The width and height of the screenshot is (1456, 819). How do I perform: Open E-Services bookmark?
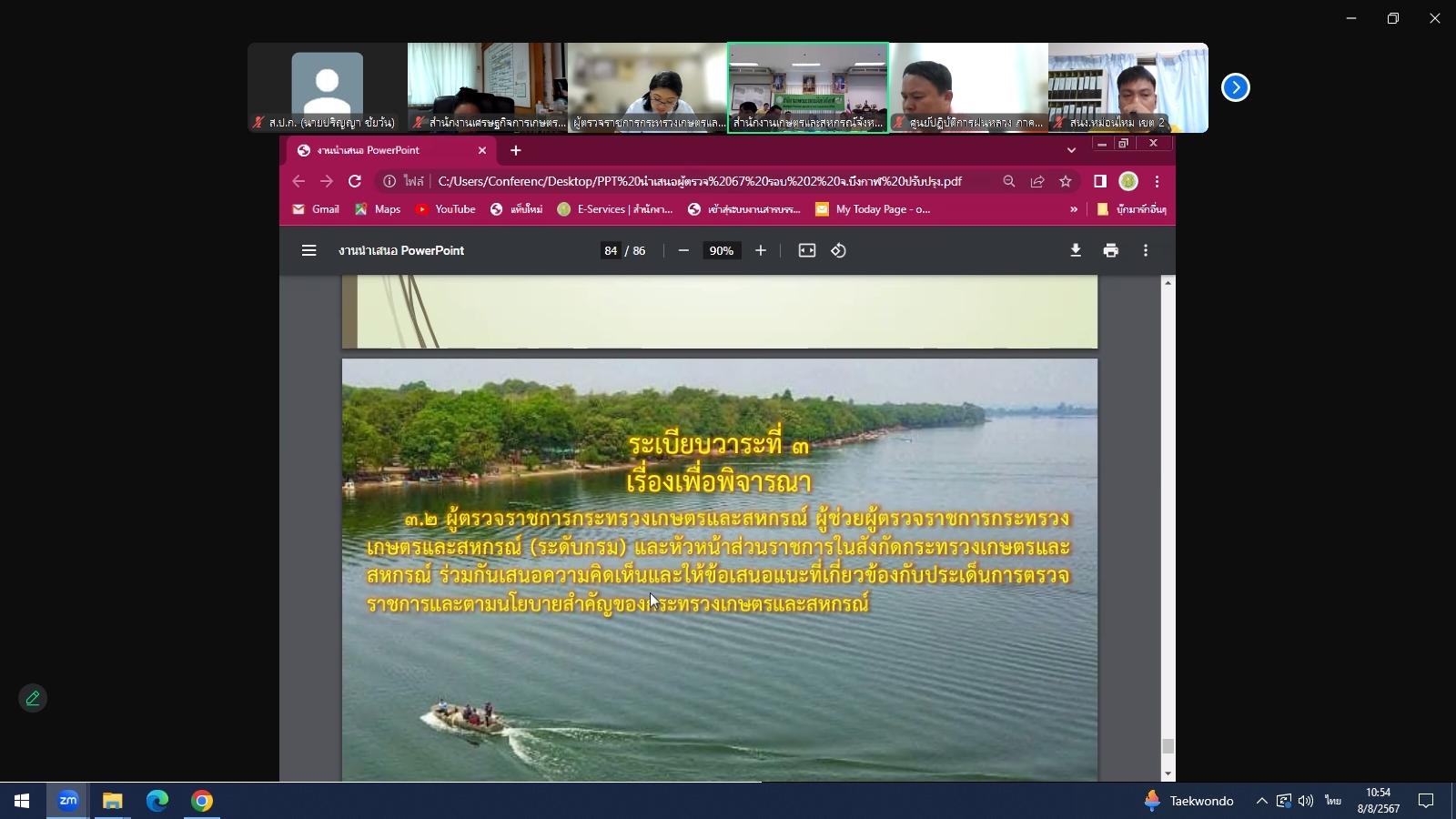(615, 209)
